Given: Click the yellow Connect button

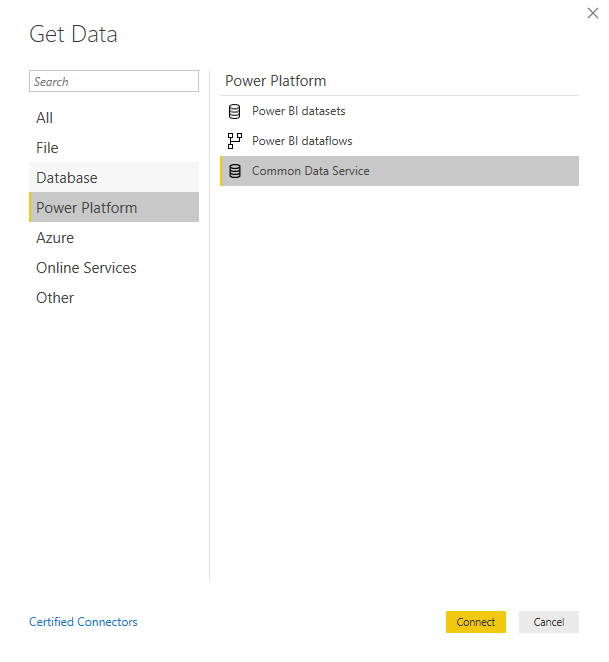Looking at the screenshot, I should (x=476, y=622).
